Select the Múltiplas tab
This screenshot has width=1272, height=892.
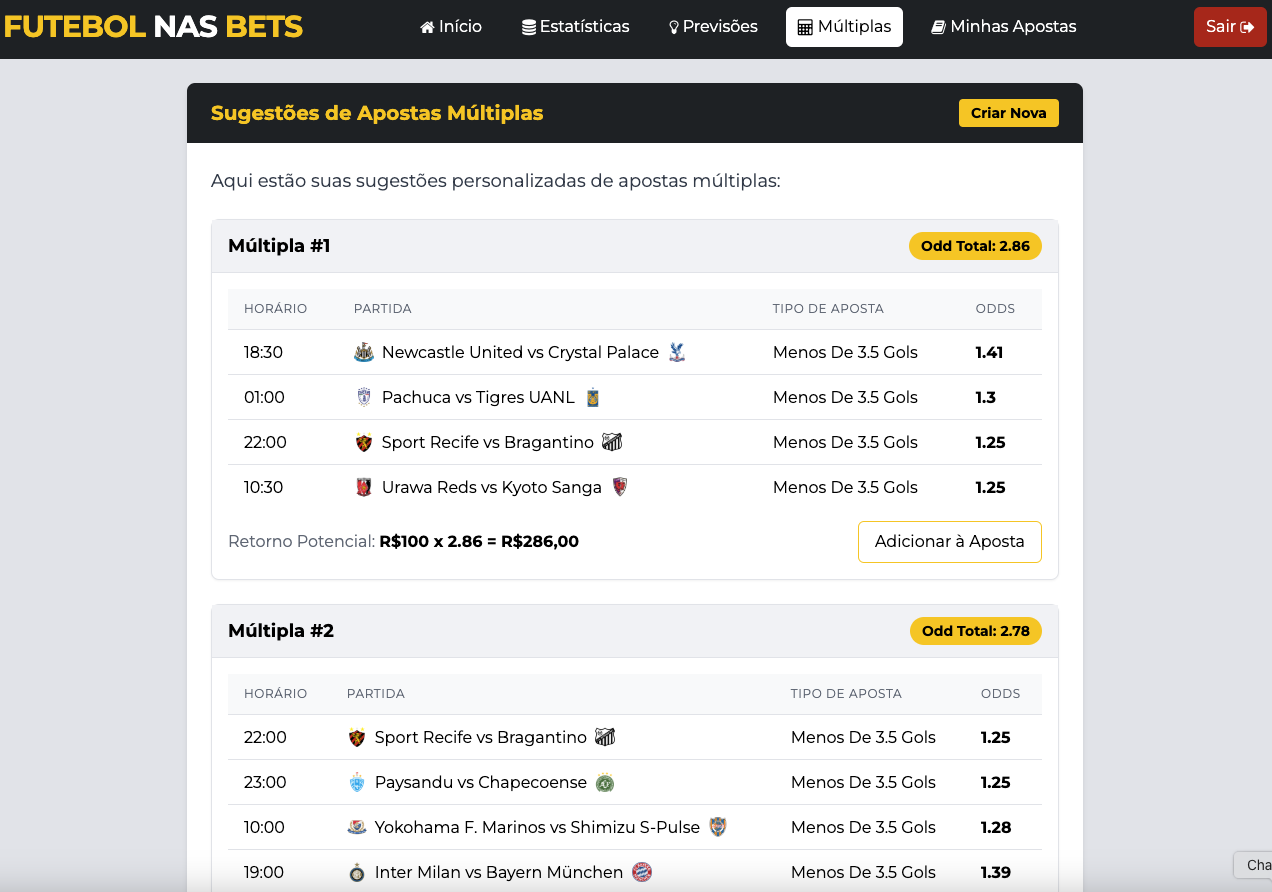click(x=844, y=27)
